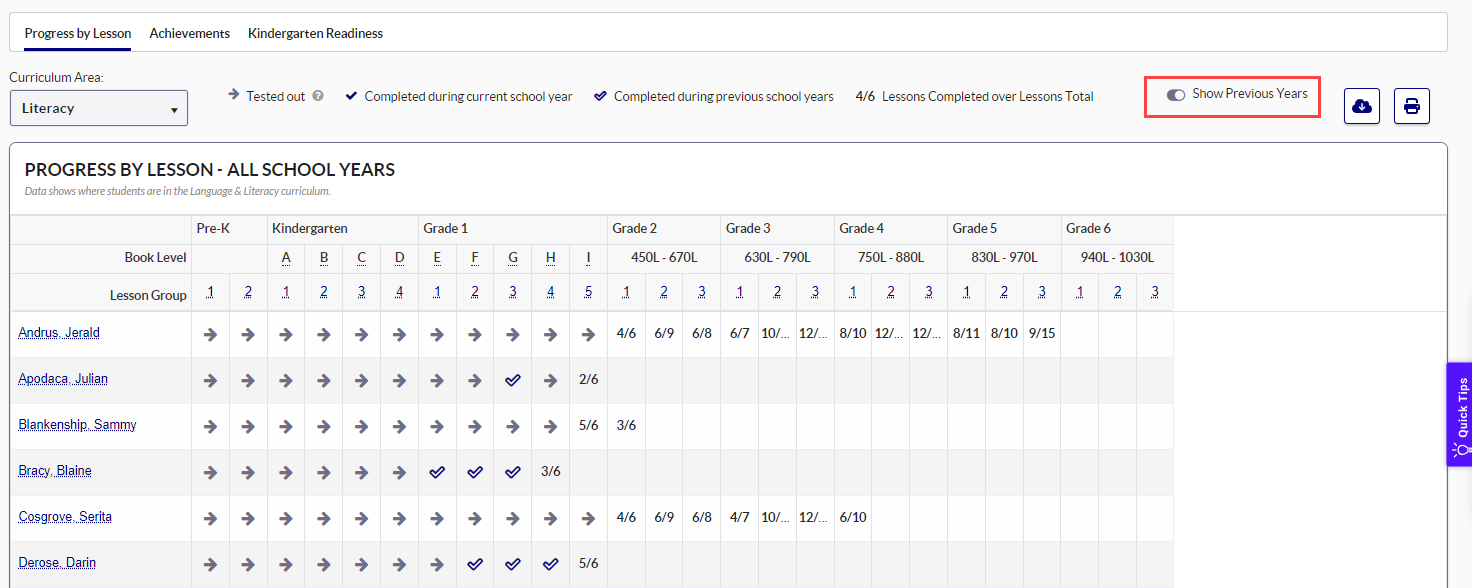Click the checkmark under column H for Derose Darin
This screenshot has width=1472, height=588.
(551, 564)
